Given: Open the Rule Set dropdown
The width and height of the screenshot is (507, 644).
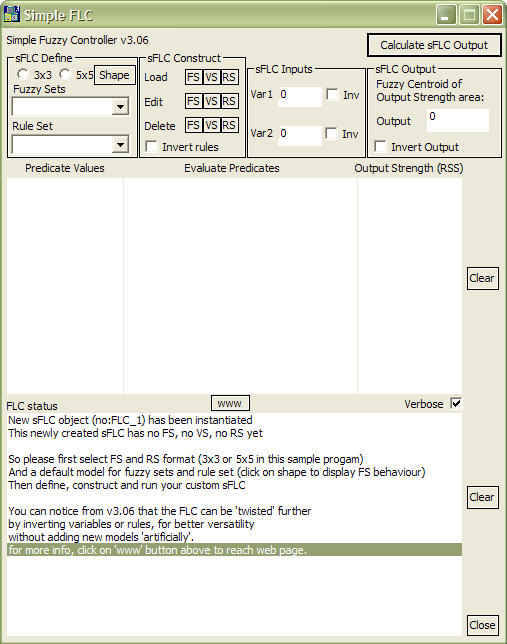Looking at the screenshot, I should [x=120, y=145].
